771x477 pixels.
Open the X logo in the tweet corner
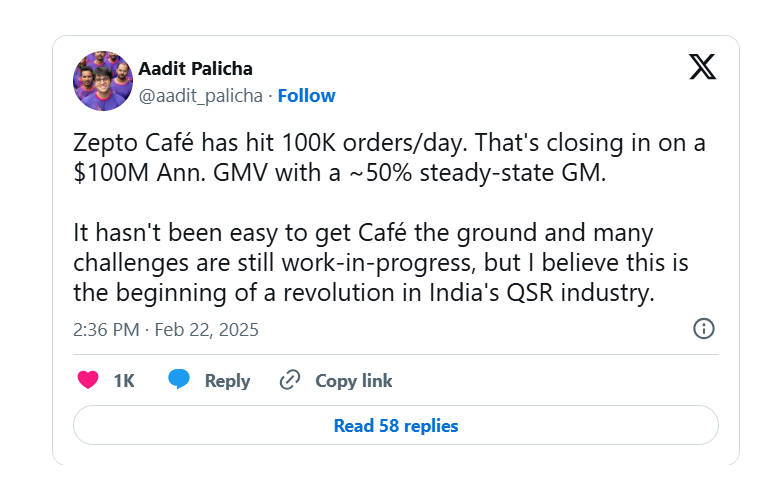702,67
